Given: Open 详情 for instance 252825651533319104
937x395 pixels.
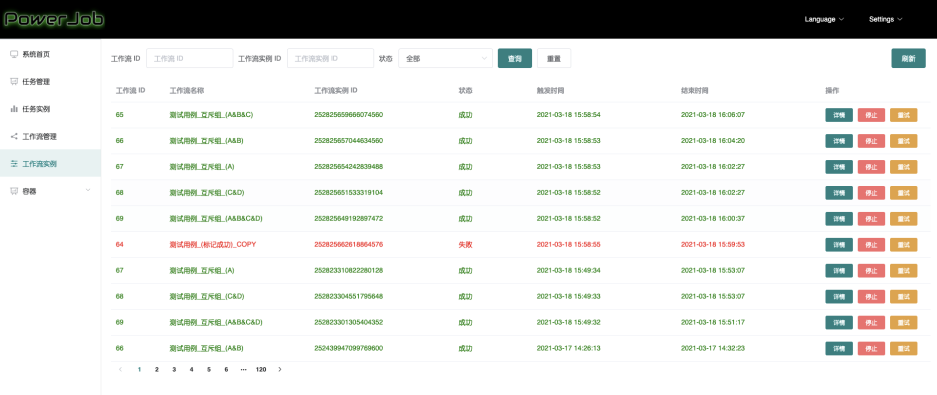Looking at the screenshot, I should coord(839,193).
